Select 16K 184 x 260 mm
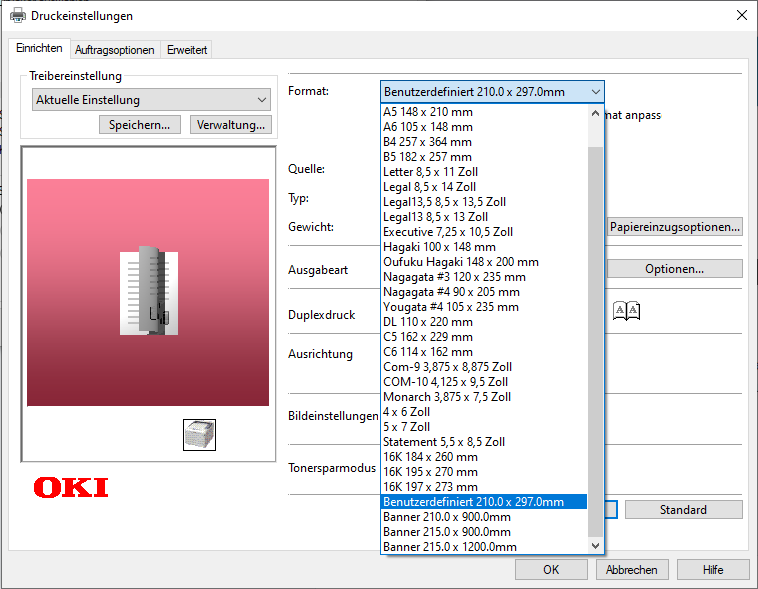Image resolution: width=758 pixels, height=589 pixels. (484, 456)
